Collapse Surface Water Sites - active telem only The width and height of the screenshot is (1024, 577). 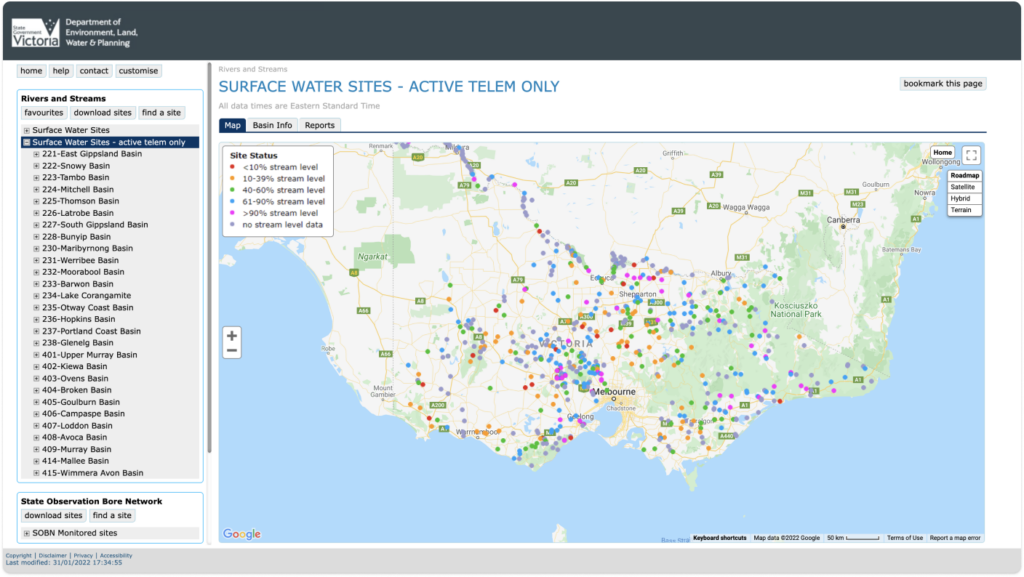[27, 143]
